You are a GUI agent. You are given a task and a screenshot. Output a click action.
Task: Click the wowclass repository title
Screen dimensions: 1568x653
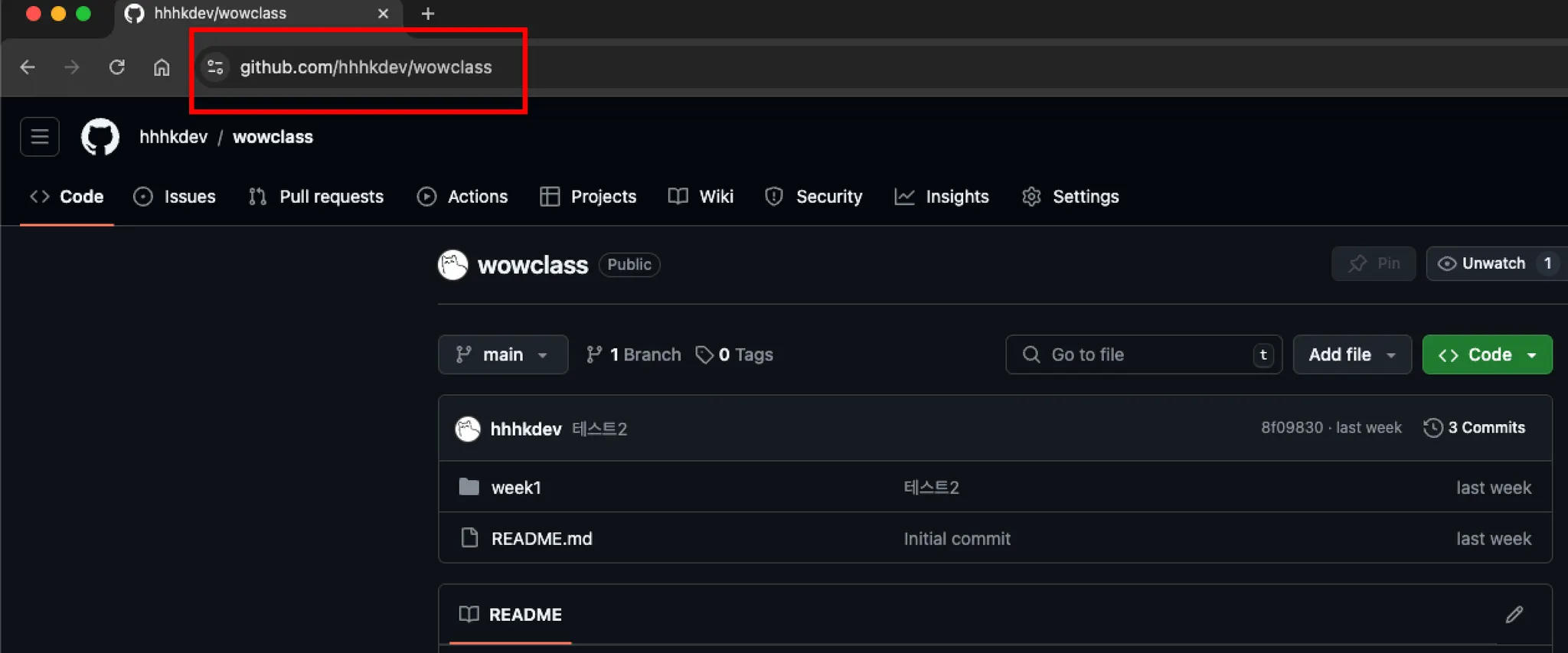(533, 265)
